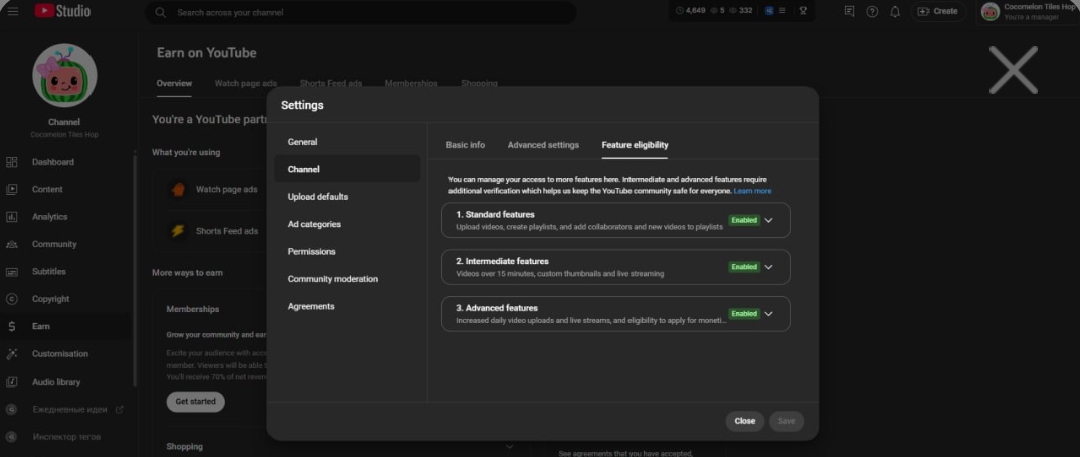Open Инспектор тегов in the sidebar
The image size is (1080, 457).
(x=66, y=437)
